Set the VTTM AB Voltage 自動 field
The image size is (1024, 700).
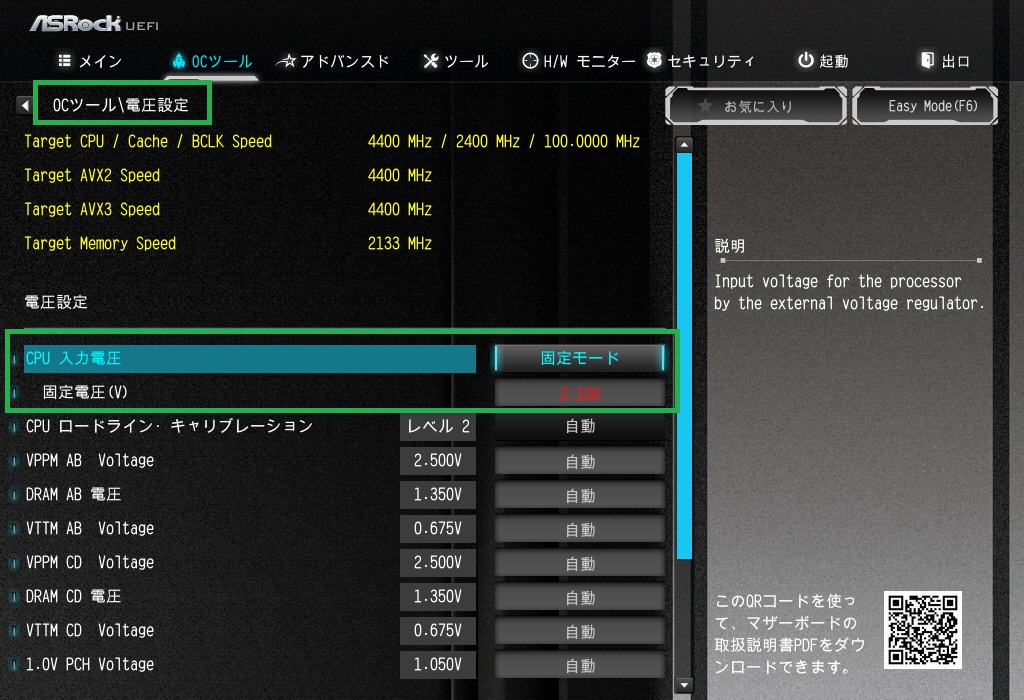(579, 530)
